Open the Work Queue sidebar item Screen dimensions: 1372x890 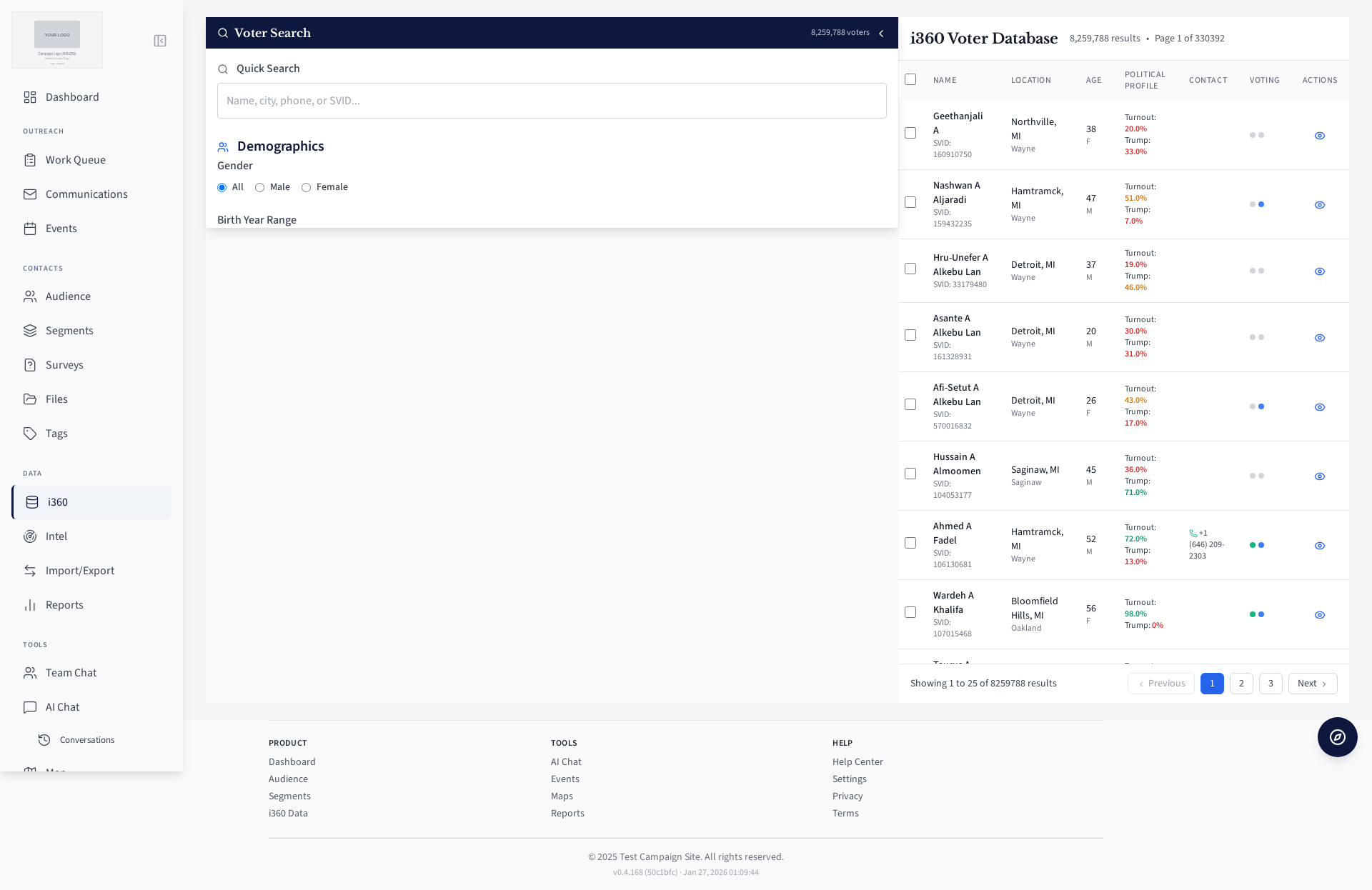pos(76,160)
